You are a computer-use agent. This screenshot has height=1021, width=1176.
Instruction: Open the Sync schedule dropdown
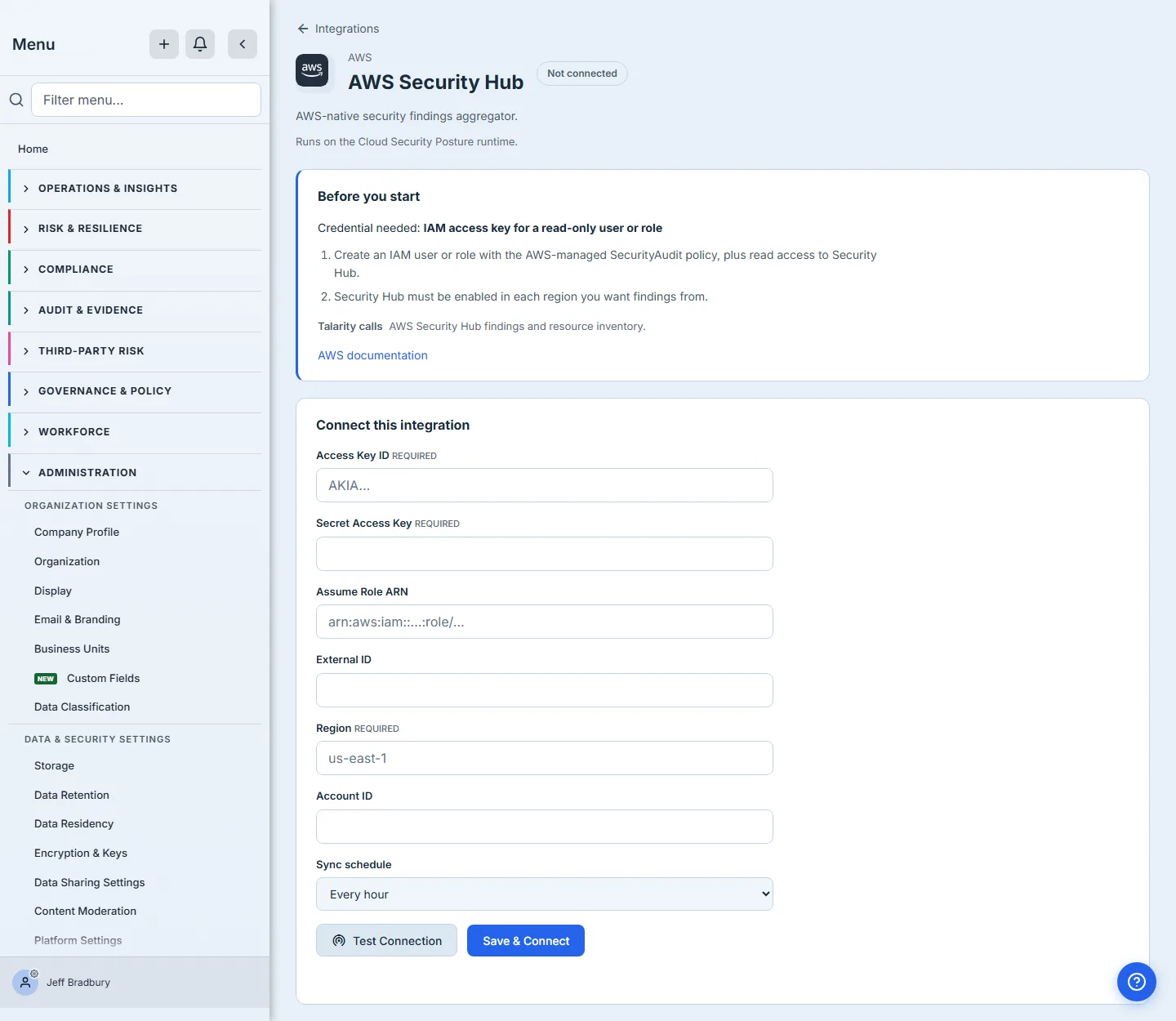click(x=545, y=894)
